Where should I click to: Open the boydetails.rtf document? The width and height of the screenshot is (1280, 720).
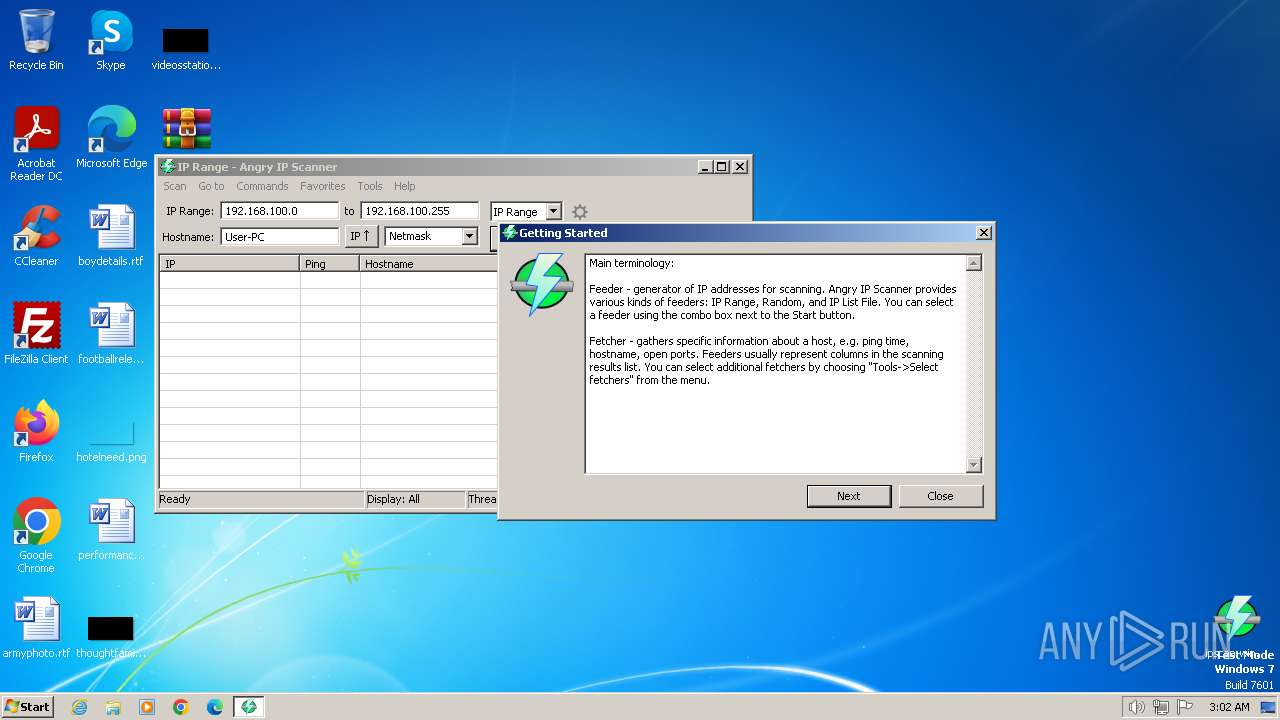coord(111,236)
